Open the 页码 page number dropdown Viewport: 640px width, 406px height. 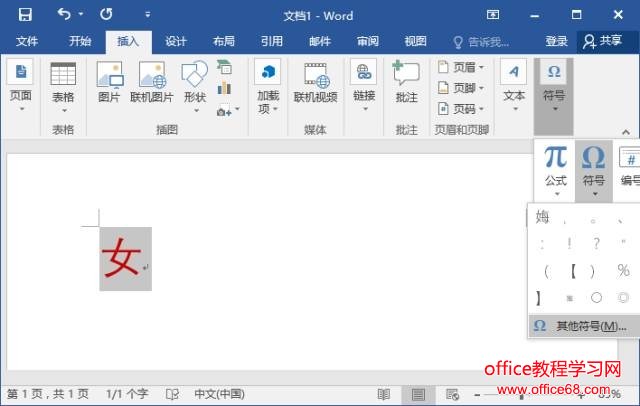[x=461, y=109]
